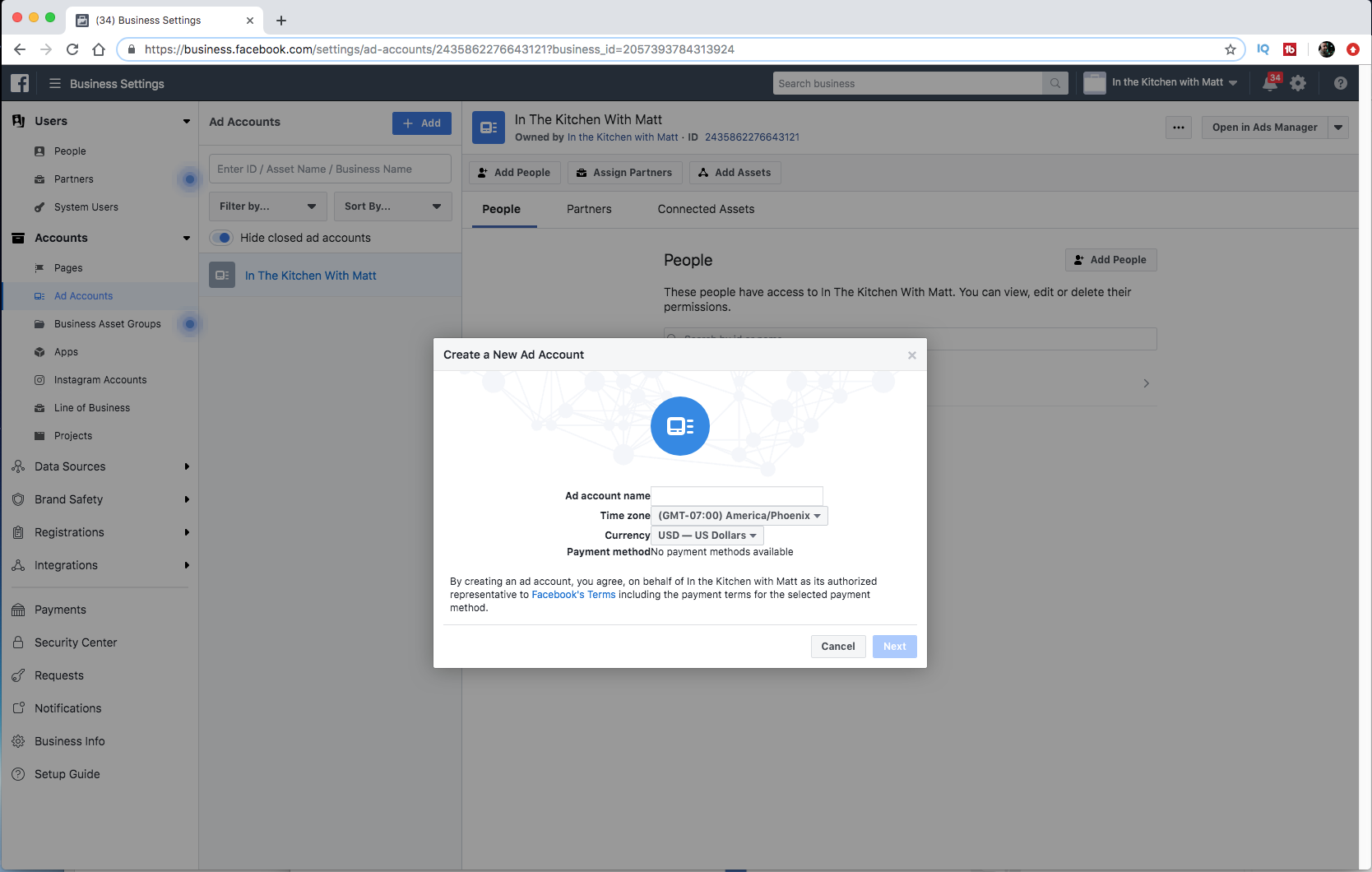Switch to the Partners tab

point(589,210)
